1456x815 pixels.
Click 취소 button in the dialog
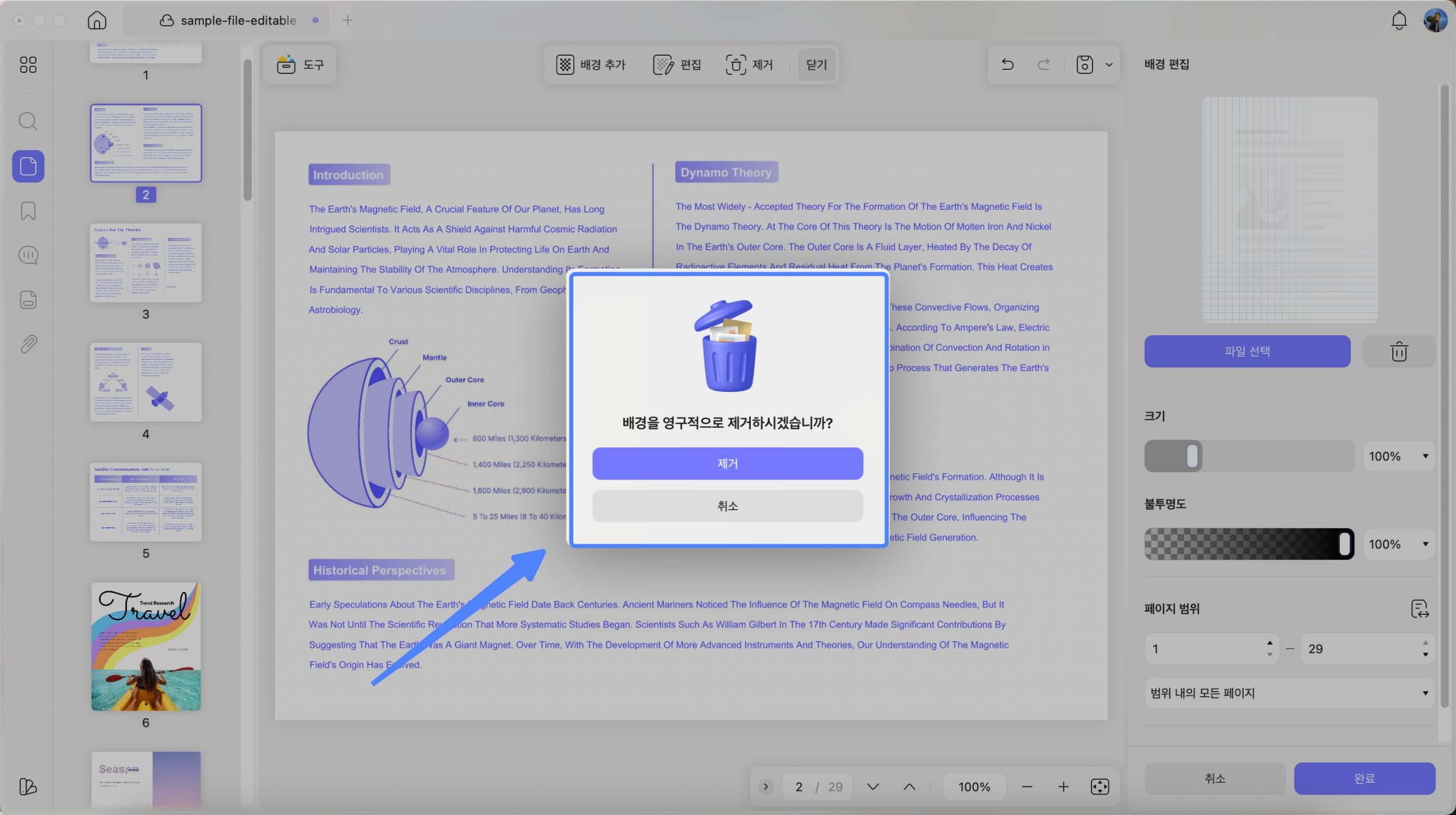(x=727, y=506)
